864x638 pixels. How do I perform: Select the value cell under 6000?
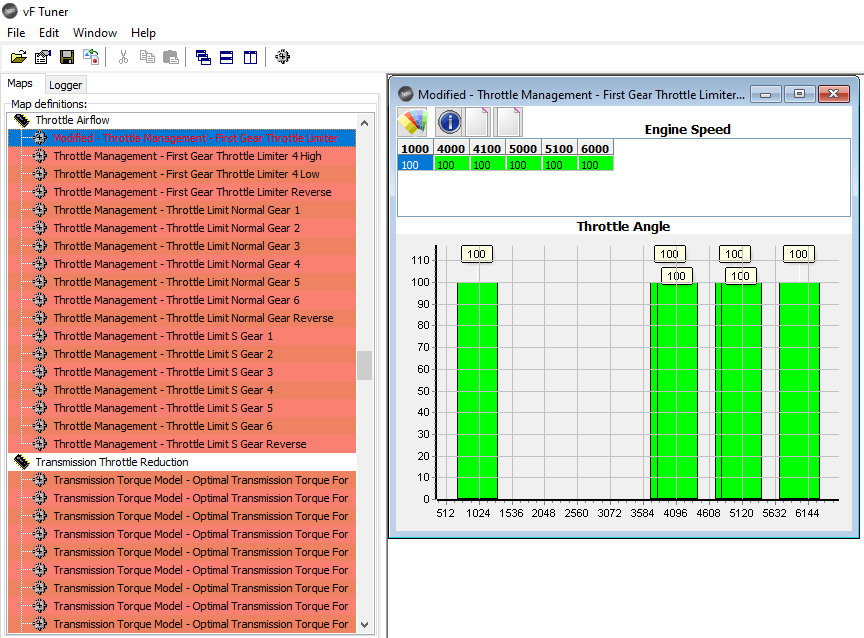point(596,164)
